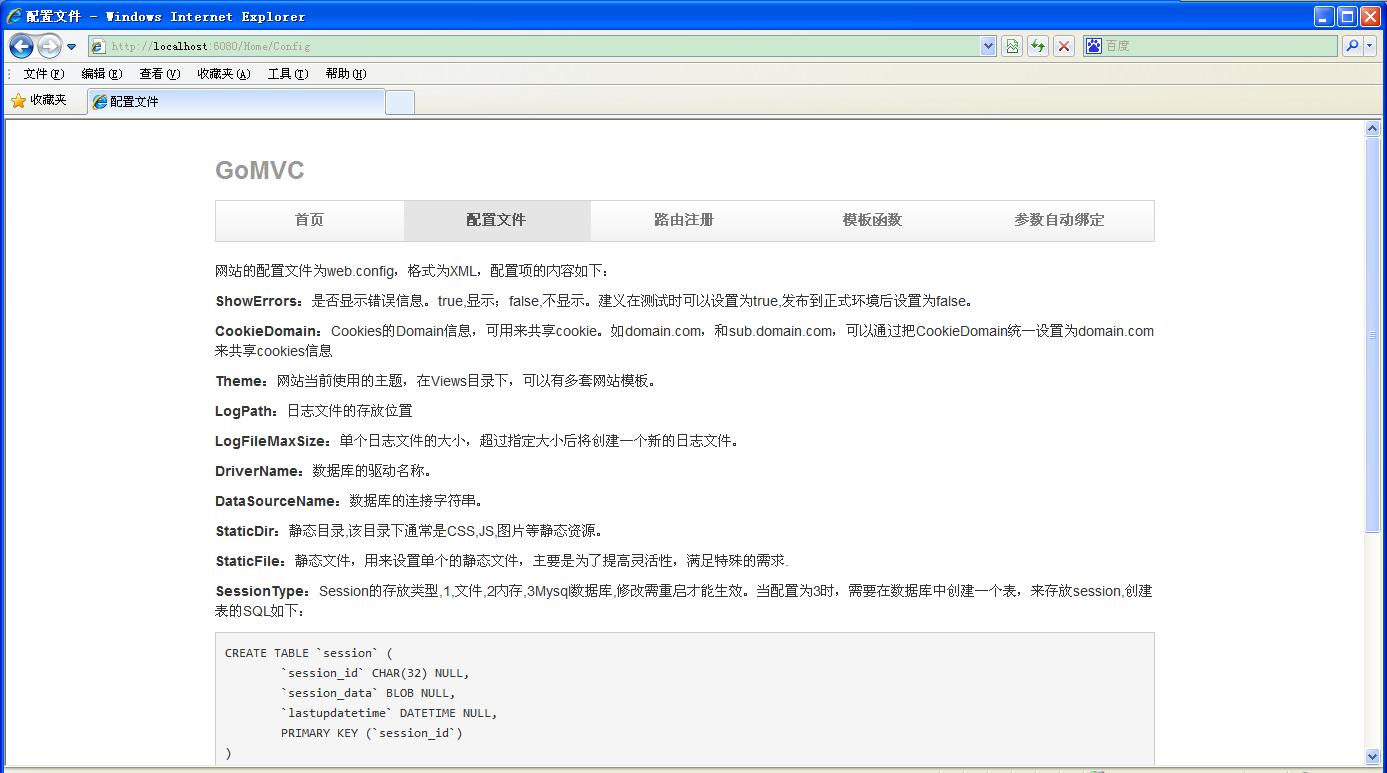Click the Compatibility View torn-page icon
1387x773 pixels.
1012,46
